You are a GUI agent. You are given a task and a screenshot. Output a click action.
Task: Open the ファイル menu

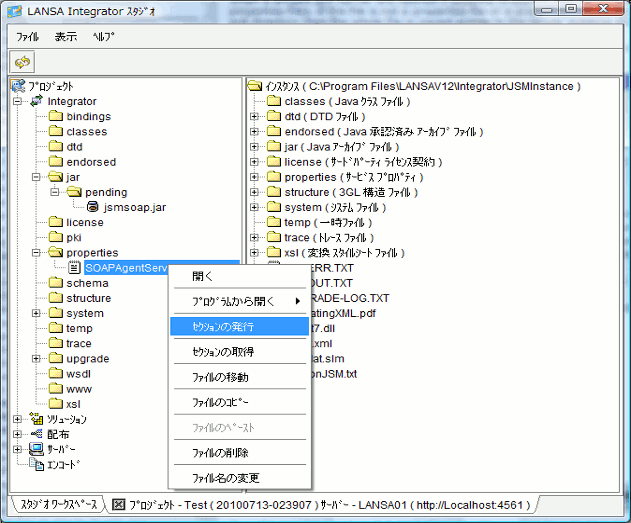click(x=27, y=37)
